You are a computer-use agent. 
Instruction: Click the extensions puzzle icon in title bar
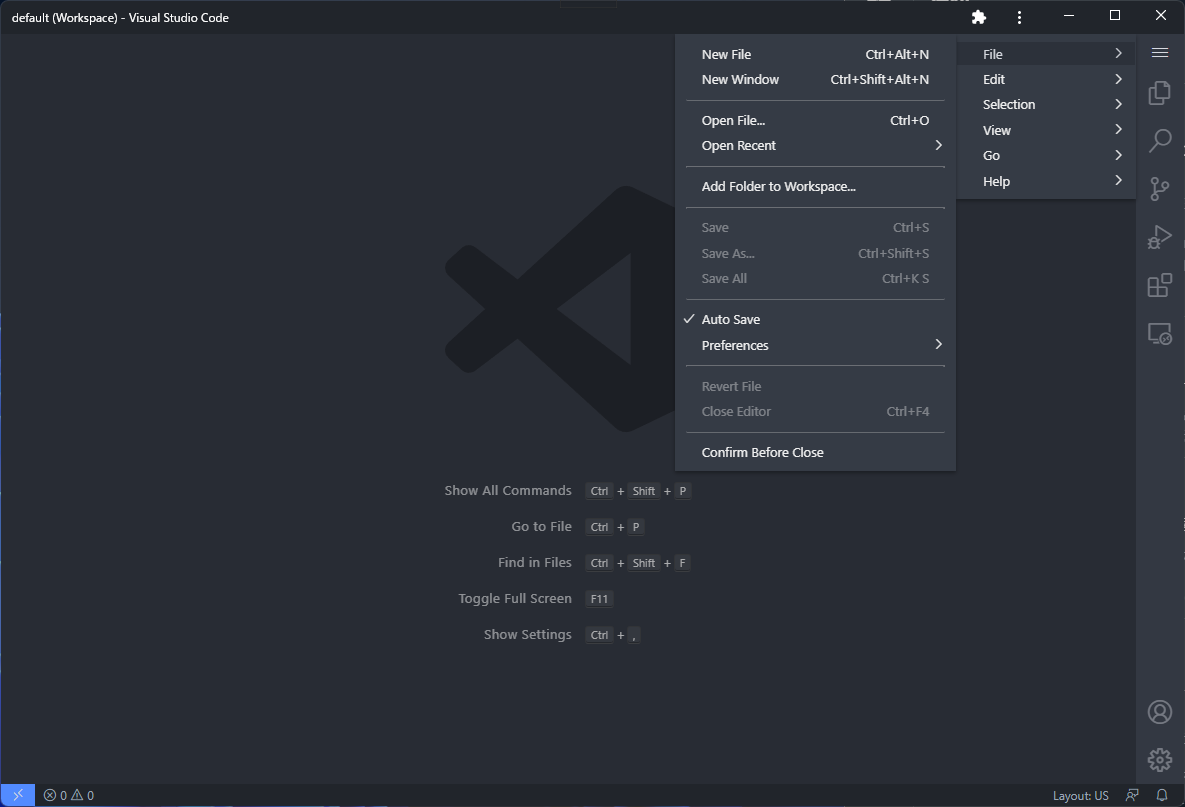979,17
